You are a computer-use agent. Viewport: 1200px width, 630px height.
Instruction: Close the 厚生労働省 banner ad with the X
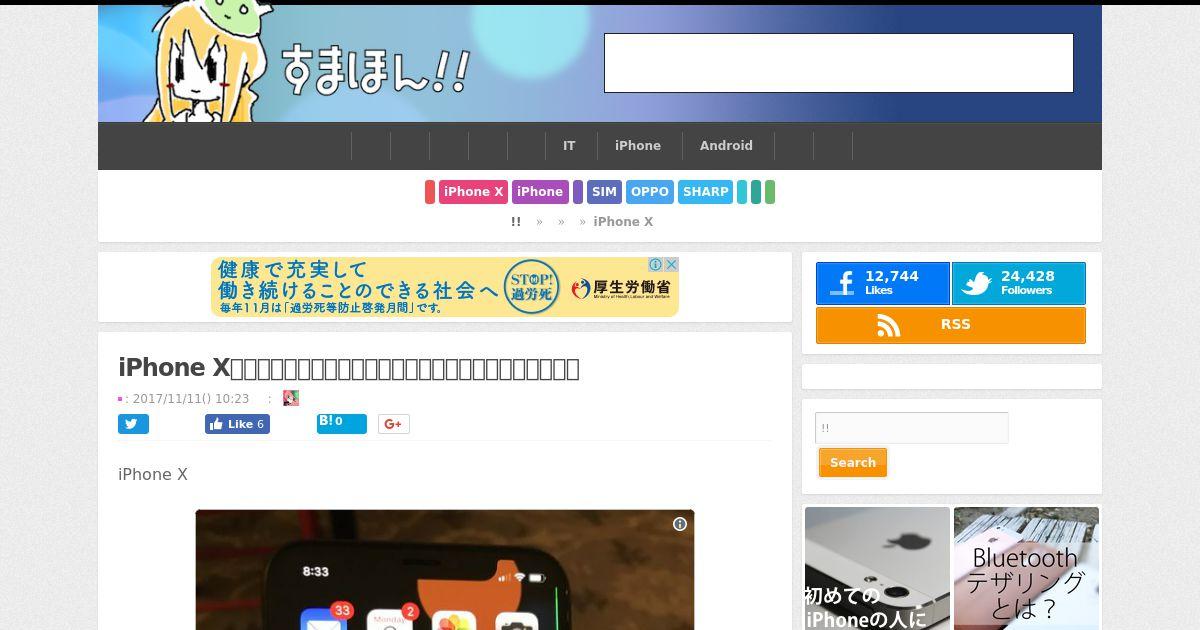672,265
